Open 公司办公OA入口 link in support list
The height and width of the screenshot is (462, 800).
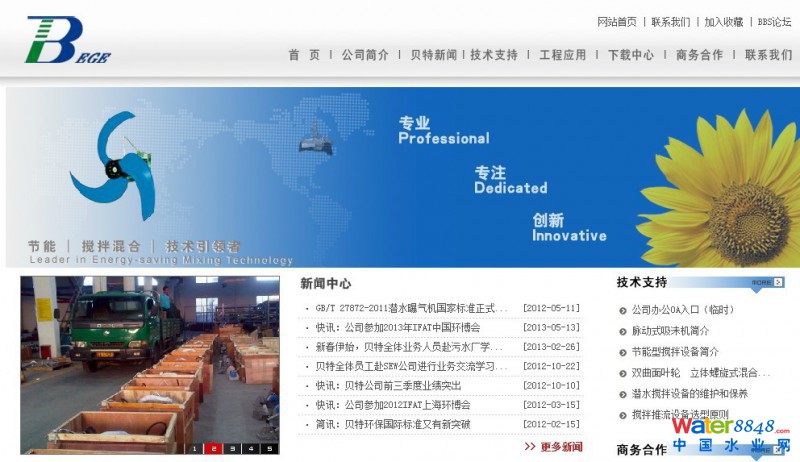click(x=683, y=310)
